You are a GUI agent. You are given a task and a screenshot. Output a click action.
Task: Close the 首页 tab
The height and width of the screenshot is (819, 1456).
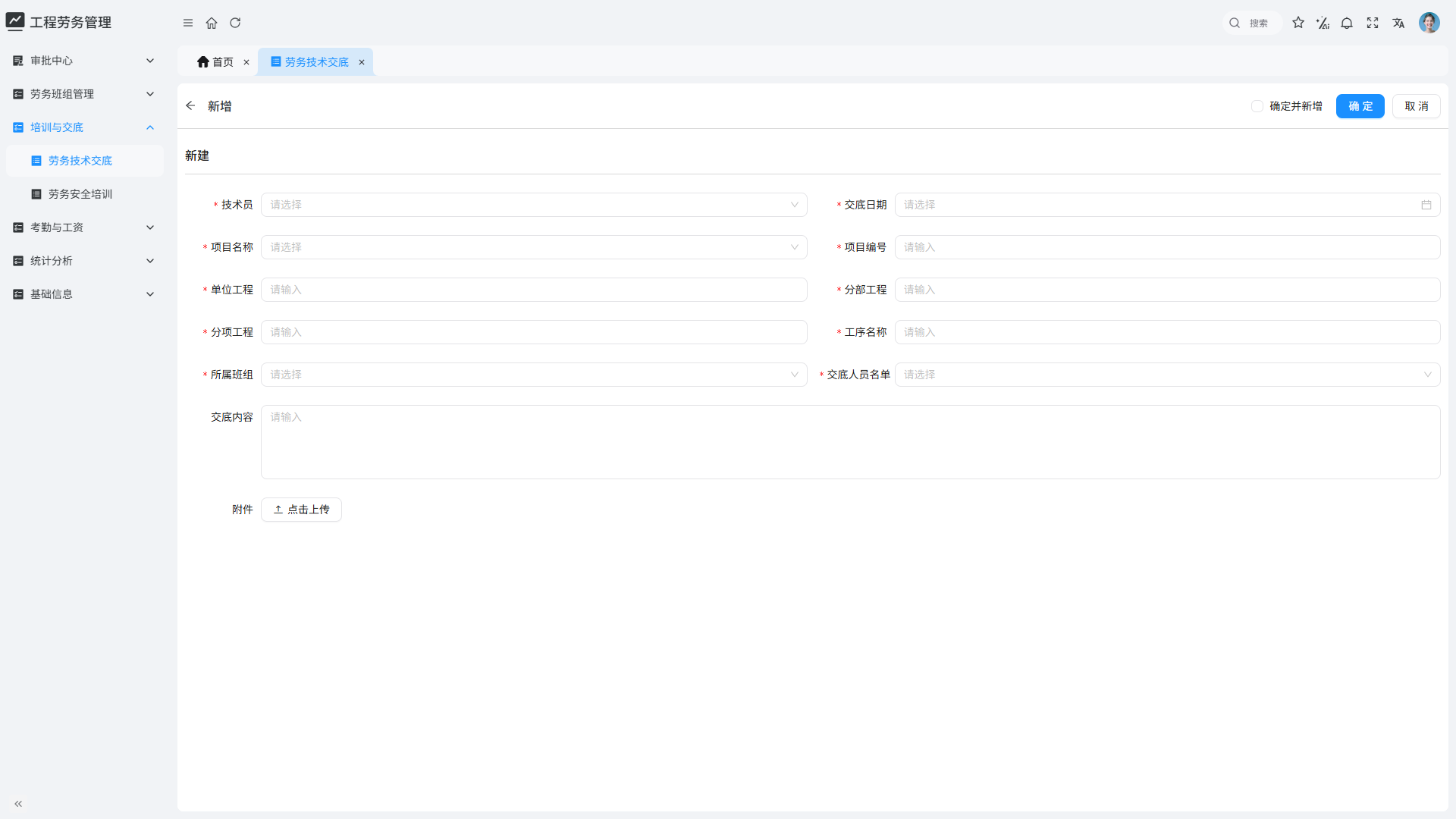(246, 62)
